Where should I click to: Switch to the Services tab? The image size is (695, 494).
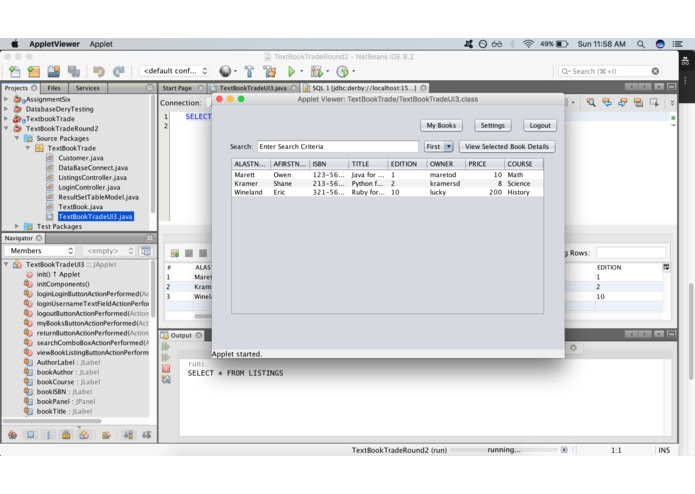pos(87,88)
